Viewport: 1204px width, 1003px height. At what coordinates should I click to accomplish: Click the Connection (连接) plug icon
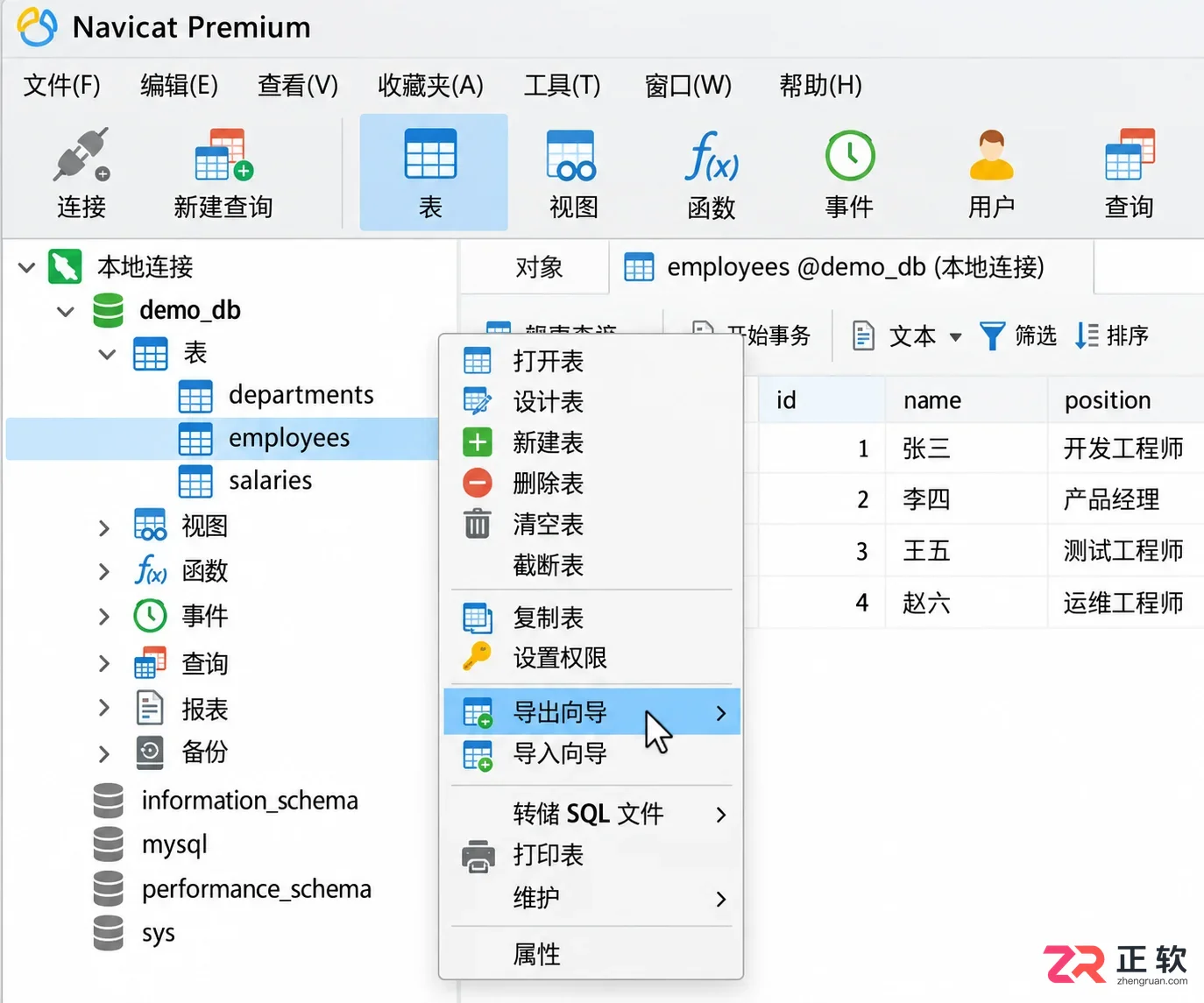pos(81,155)
